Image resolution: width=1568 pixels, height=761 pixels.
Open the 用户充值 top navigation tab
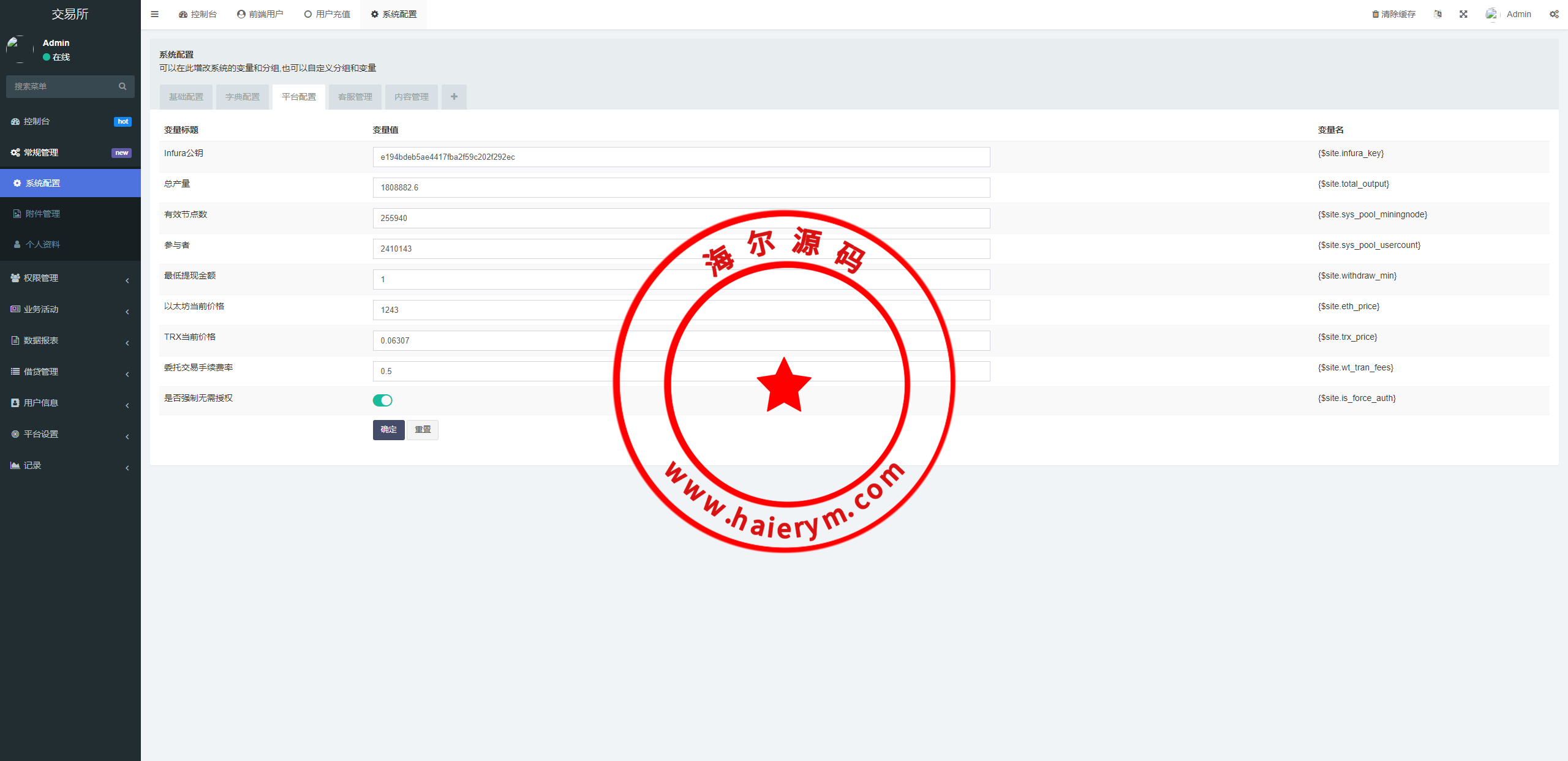327,14
